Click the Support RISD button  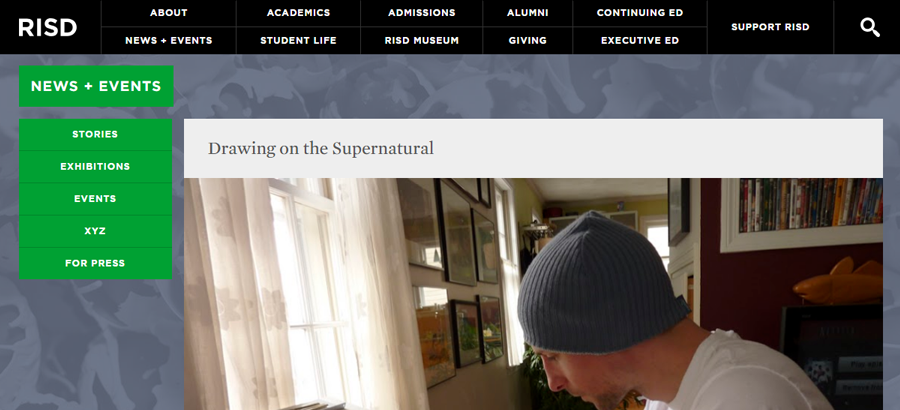tap(770, 27)
